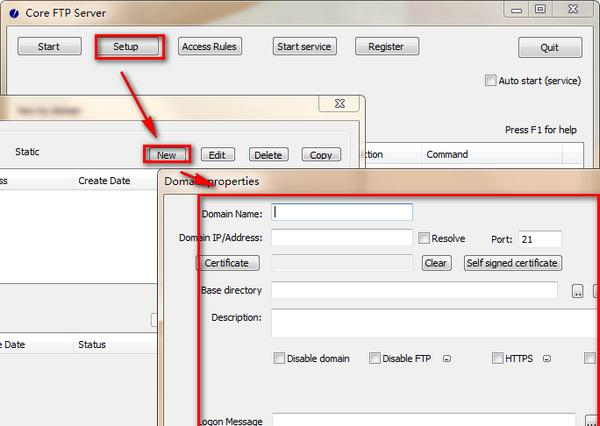The image size is (600, 426).
Task: Click Edit in the domain setup window
Action: click(217, 155)
